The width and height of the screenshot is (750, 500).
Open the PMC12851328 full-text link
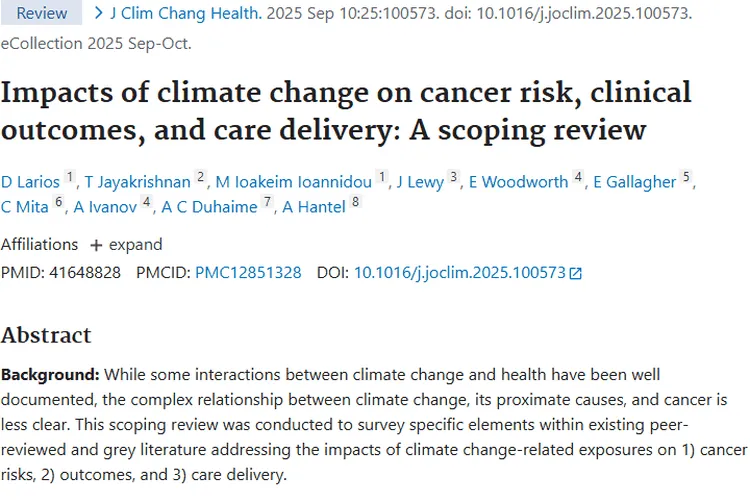(x=248, y=272)
